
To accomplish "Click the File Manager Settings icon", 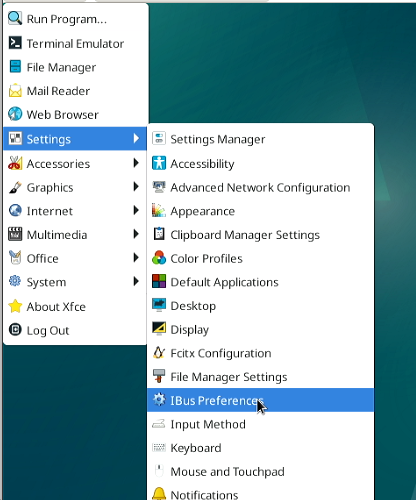I will point(159,376).
